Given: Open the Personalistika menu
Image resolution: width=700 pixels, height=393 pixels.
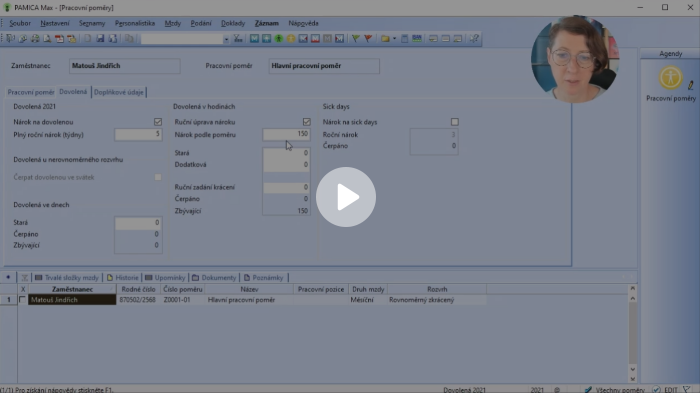Looking at the screenshot, I should pyautogui.click(x=135, y=23).
